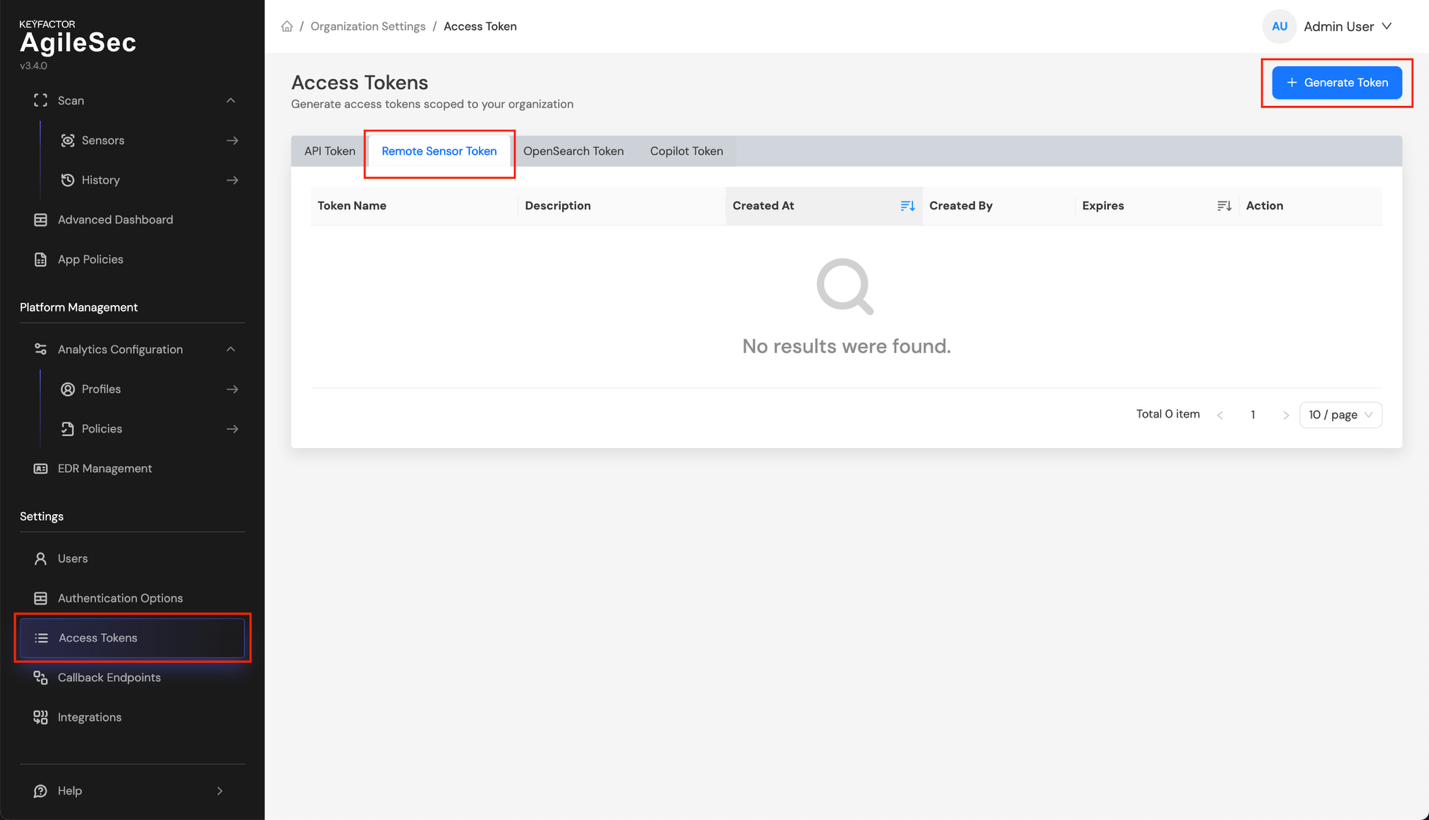Switch to the API Token tab
The image size is (1429, 820).
coord(329,151)
